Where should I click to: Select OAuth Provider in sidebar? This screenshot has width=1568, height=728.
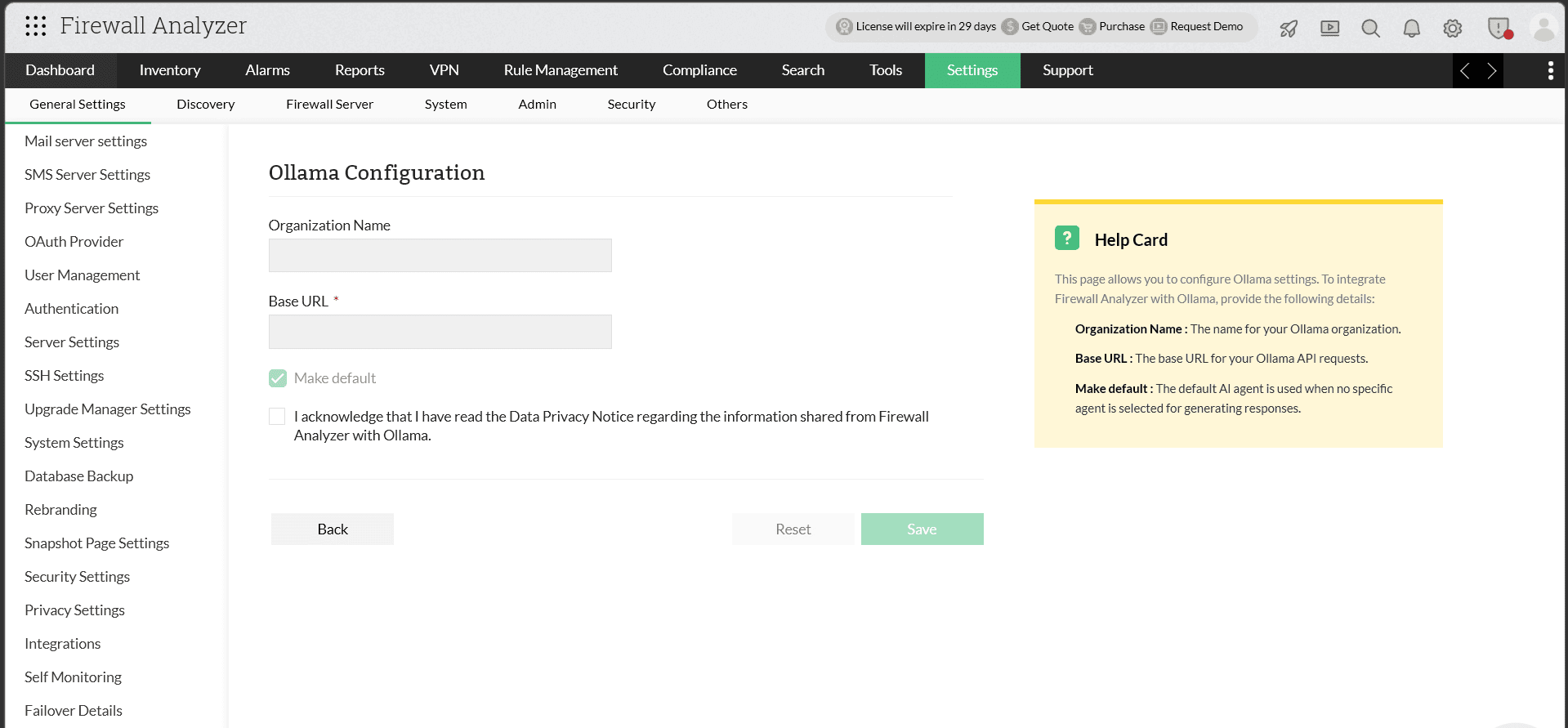point(74,242)
